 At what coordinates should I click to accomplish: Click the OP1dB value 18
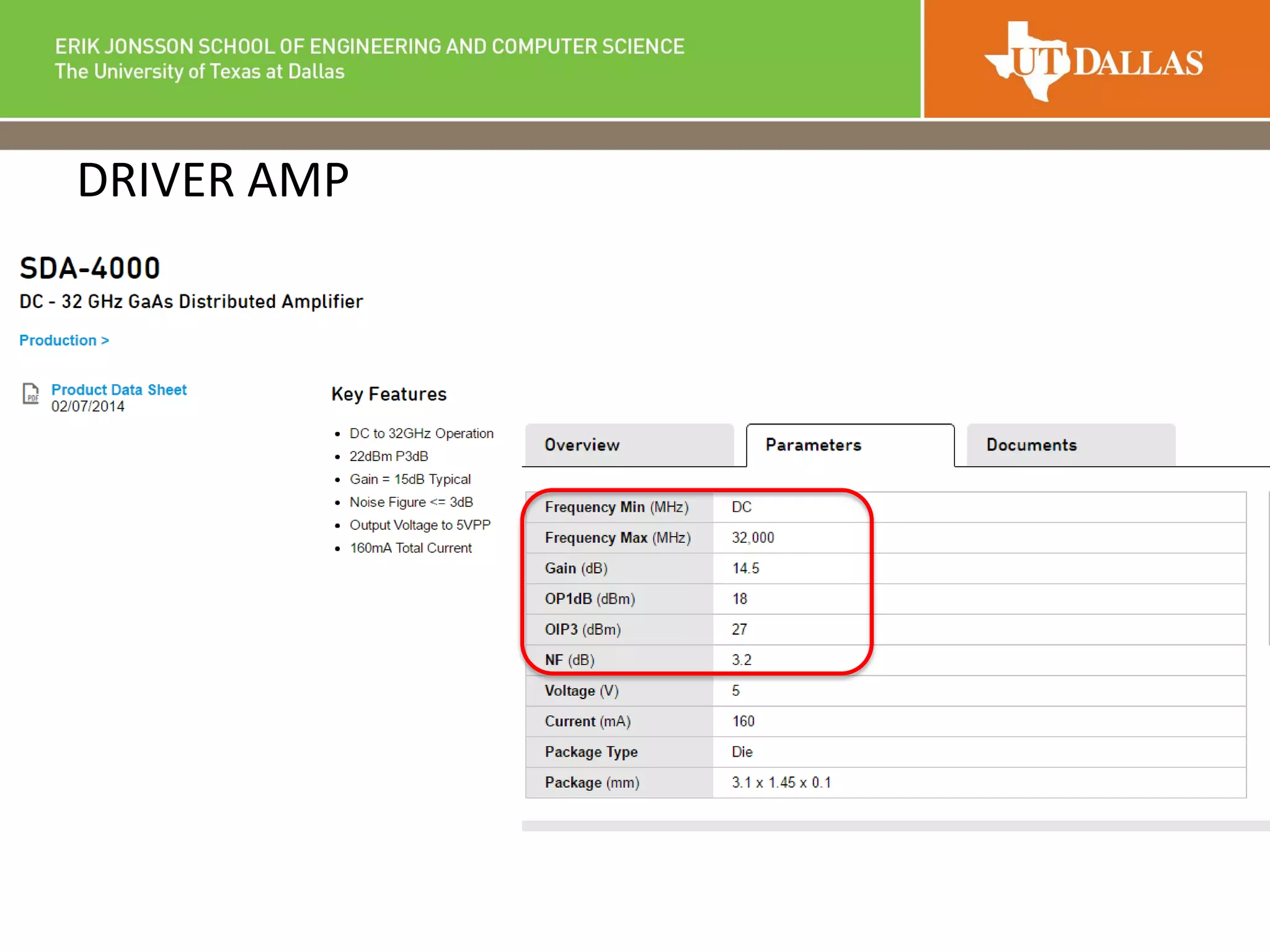[x=740, y=599]
